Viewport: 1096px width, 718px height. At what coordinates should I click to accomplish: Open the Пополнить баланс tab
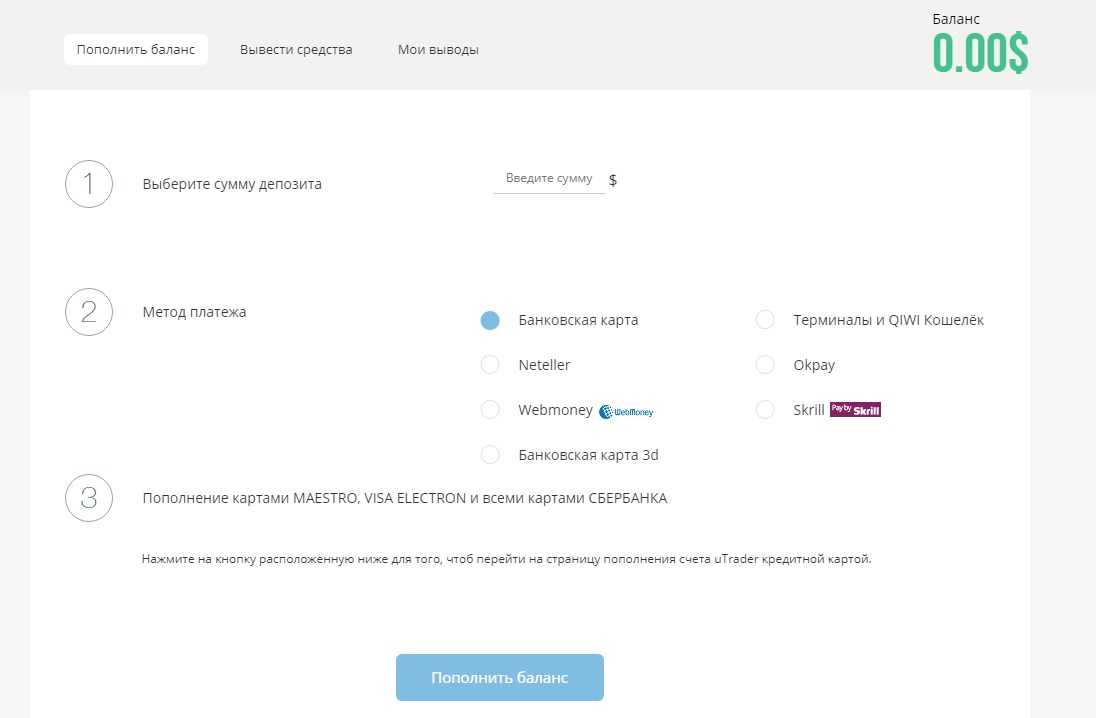tap(136, 50)
